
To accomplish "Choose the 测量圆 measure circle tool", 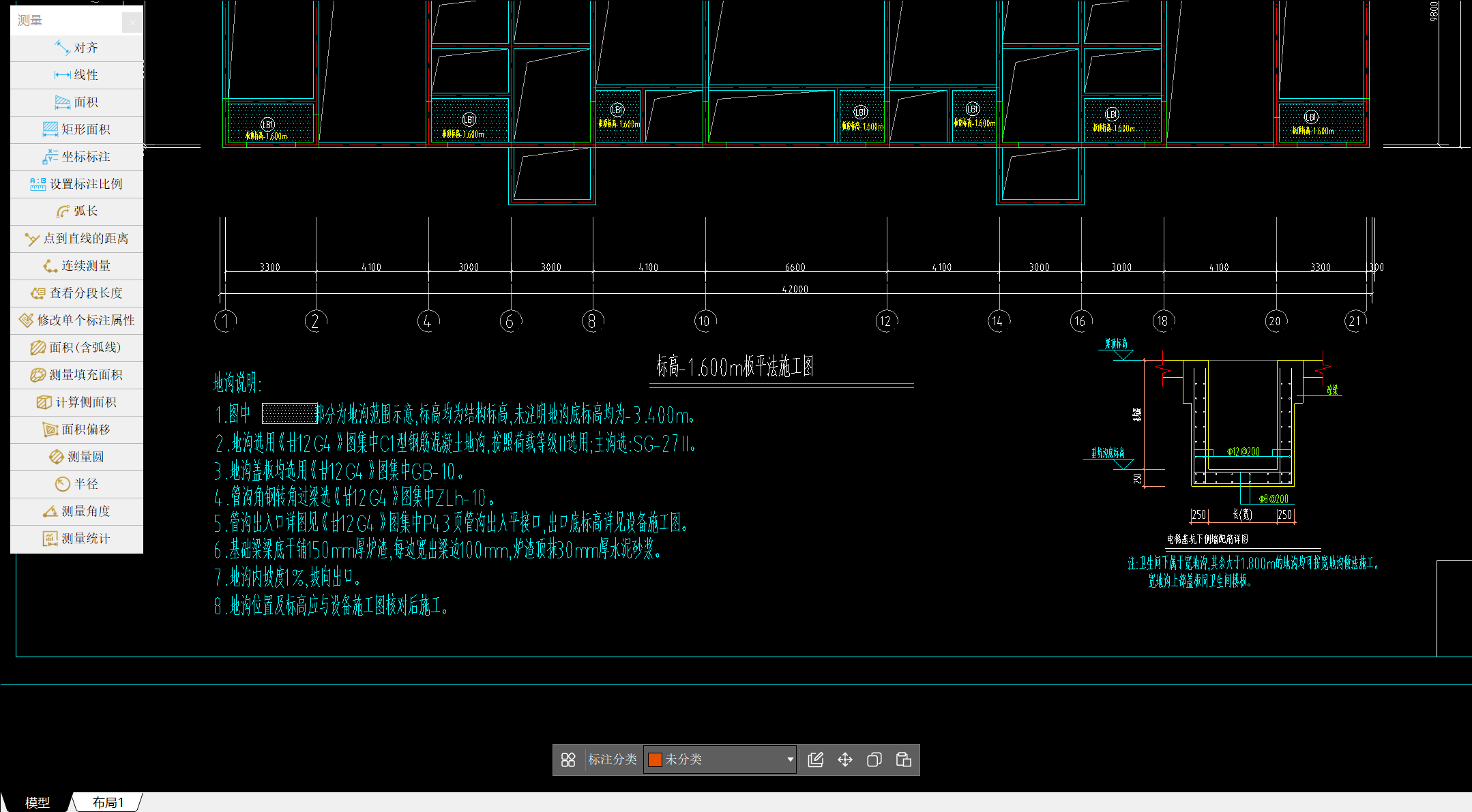I will 76,457.
